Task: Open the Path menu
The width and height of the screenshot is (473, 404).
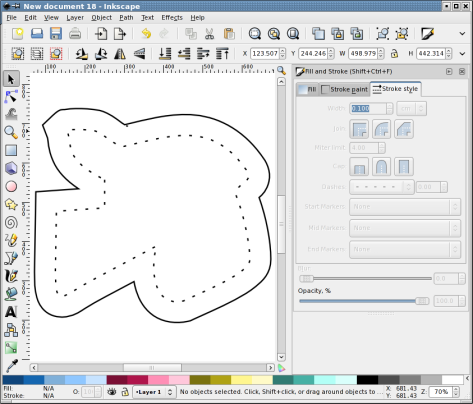Action: tap(126, 18)
